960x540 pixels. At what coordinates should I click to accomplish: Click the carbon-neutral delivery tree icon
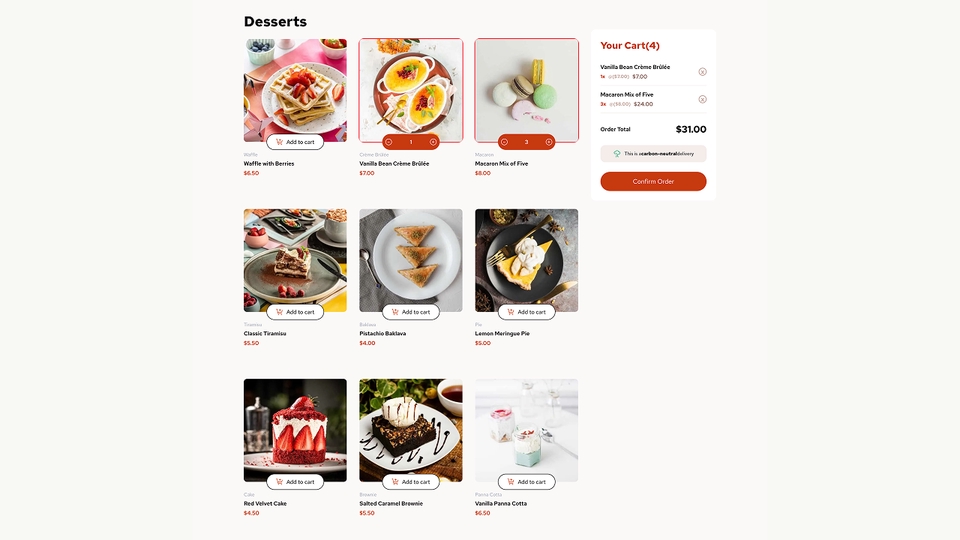coord(617,154)
